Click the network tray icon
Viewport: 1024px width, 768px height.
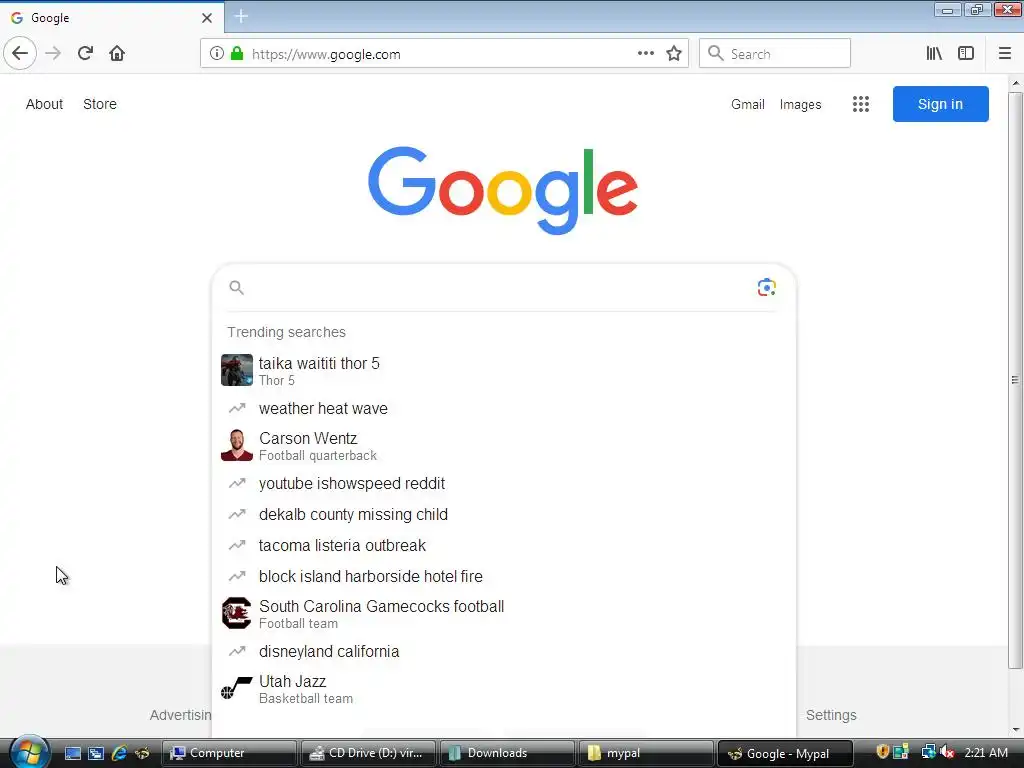928,752
